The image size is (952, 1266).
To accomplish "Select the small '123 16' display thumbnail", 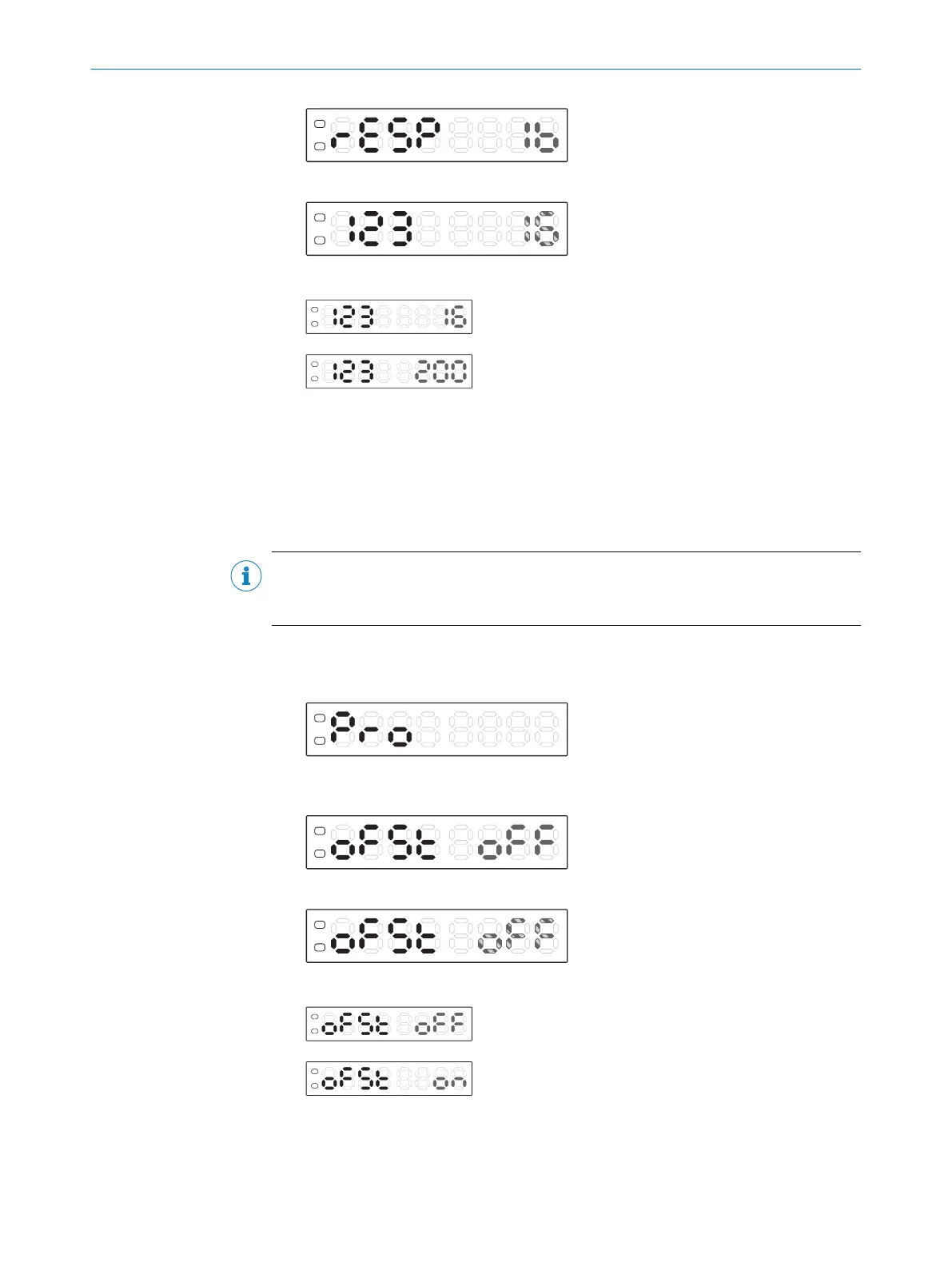I will pos(388,316).
